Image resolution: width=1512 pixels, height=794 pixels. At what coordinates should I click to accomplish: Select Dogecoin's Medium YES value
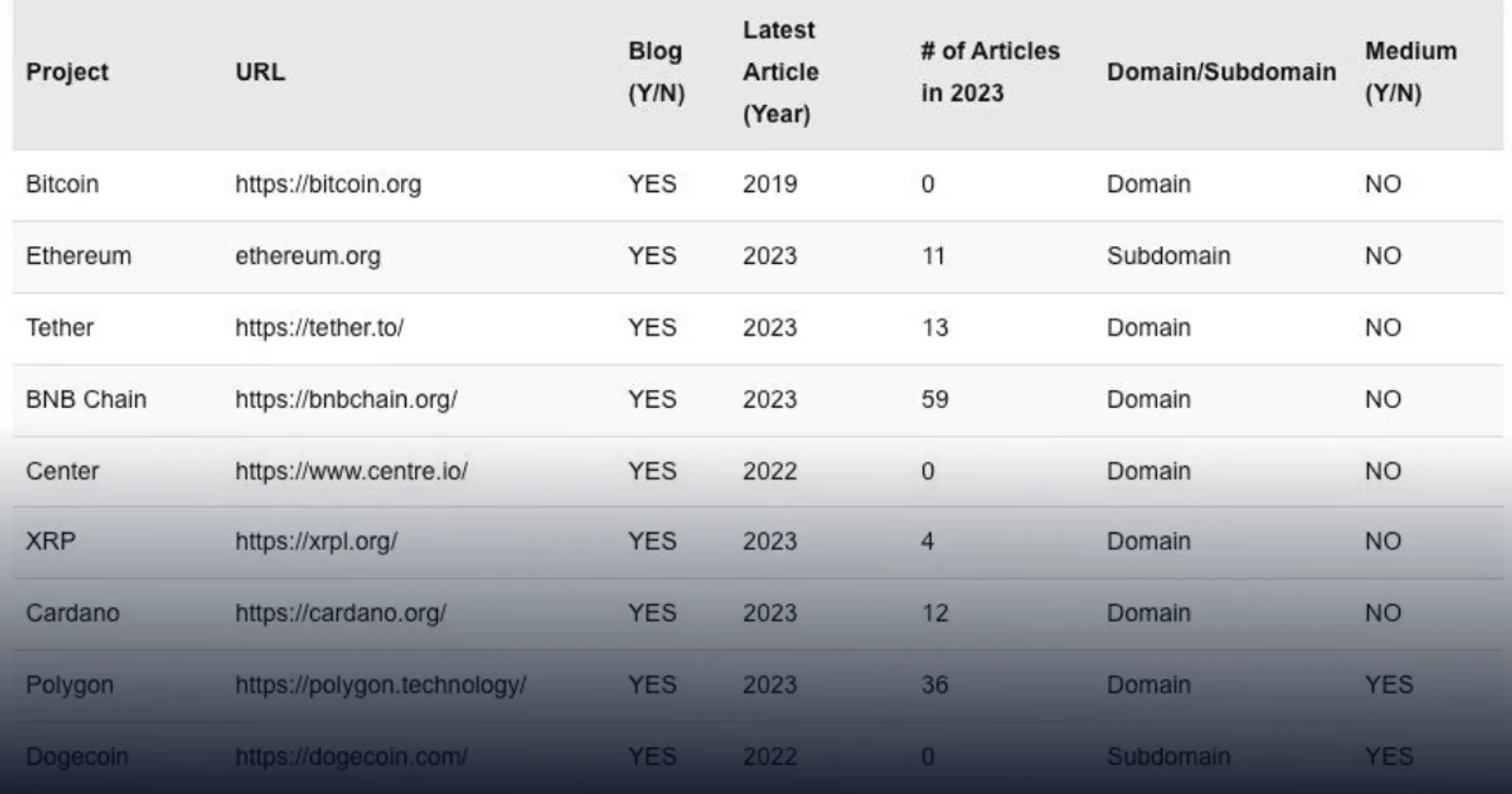[x=1388, y=756]
